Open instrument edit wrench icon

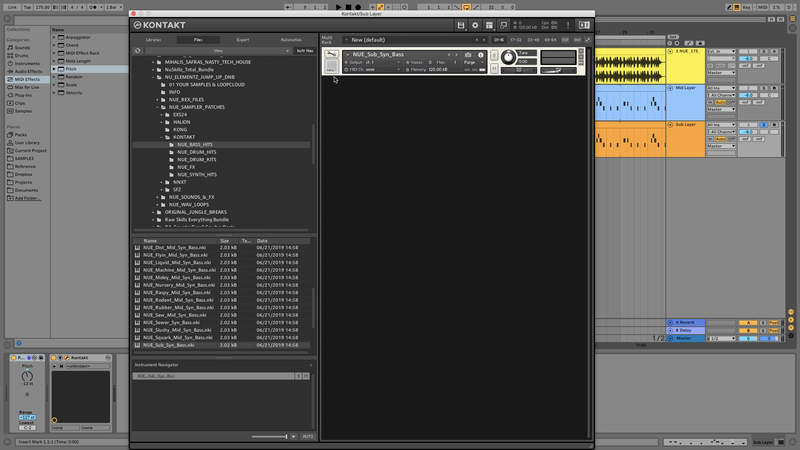(331, 54)
